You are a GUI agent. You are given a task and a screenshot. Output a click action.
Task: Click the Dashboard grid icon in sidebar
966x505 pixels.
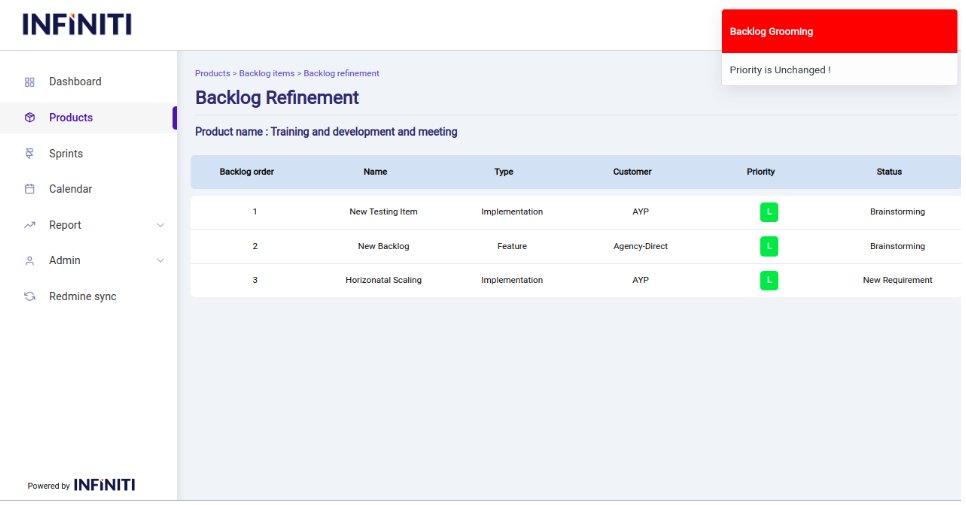point(29,82)
